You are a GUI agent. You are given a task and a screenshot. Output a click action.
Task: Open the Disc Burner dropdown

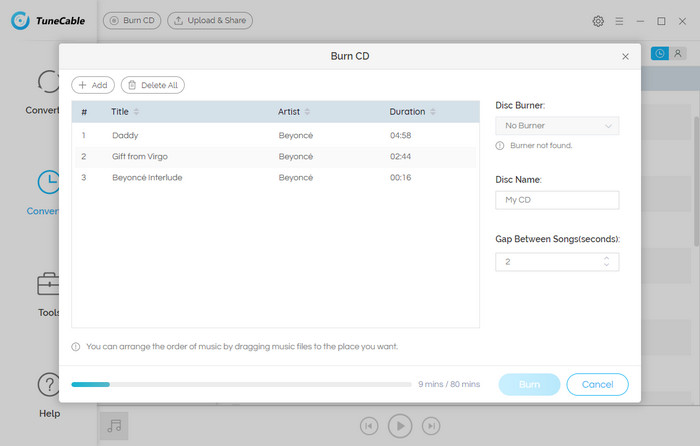point(557,125)
